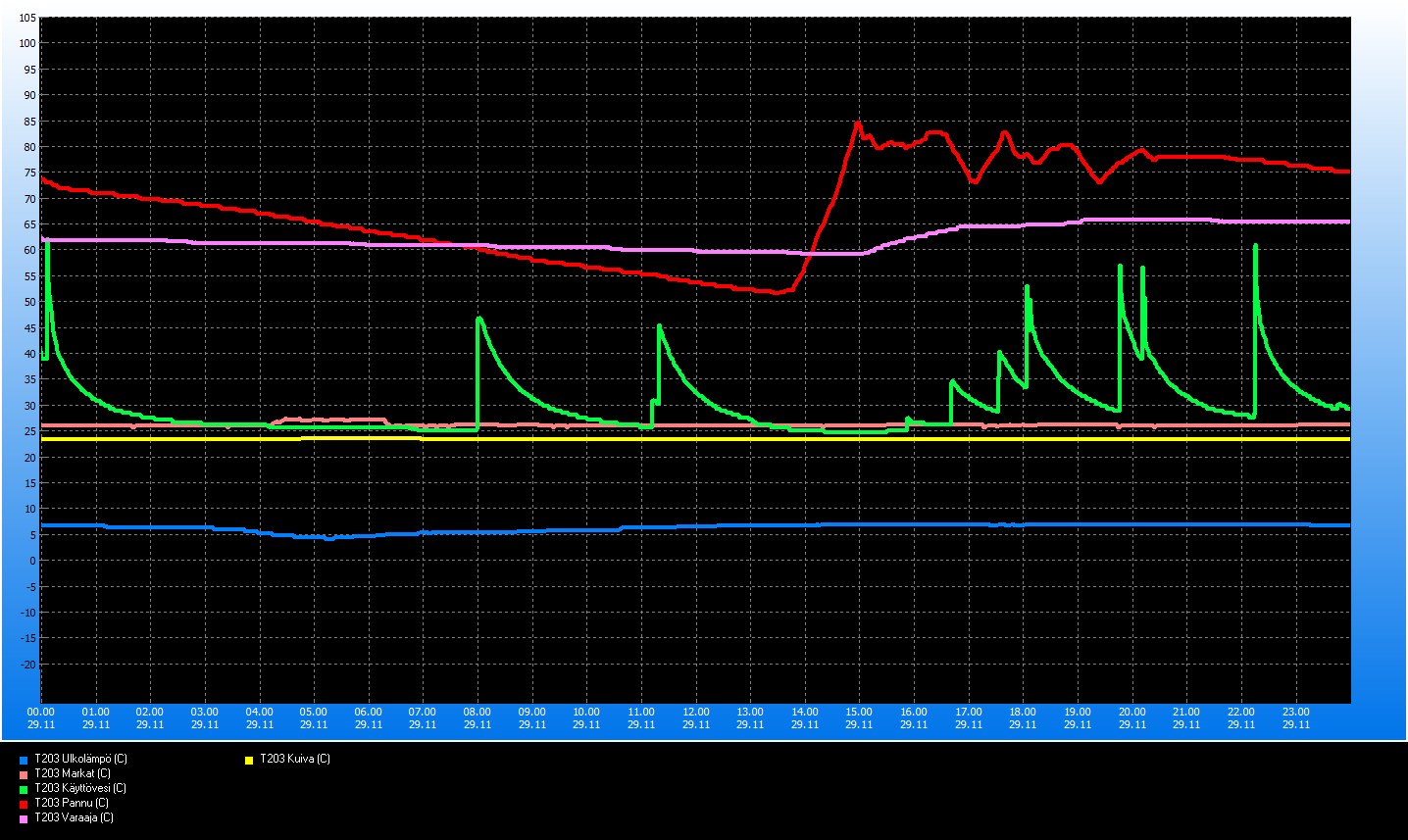
Task: Select the T203 Käyttövesi (C) legend label
Action: [x=80, y=788]
